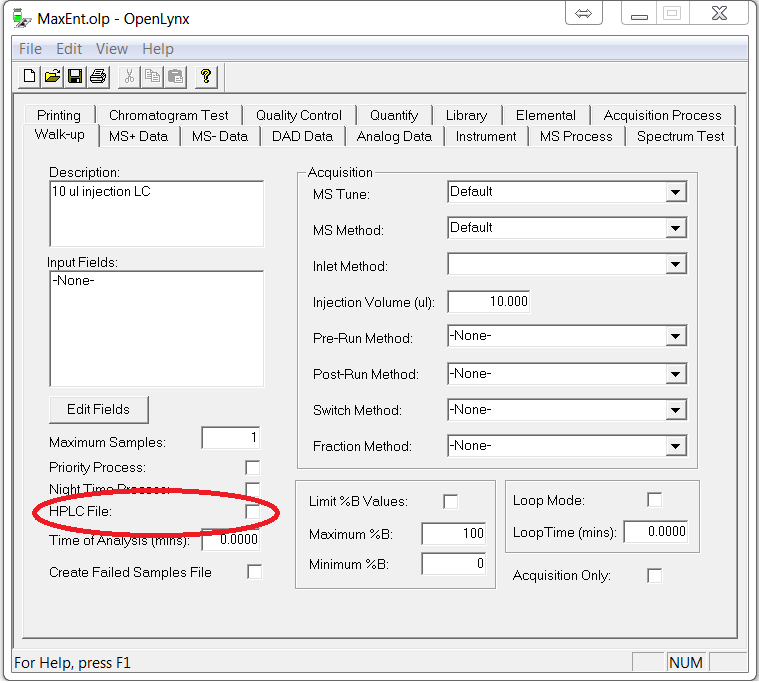The height and width of the screenshot is (683, 759).
Task: Toggle the Priority Process checkbox
Action: pos(253,468)
